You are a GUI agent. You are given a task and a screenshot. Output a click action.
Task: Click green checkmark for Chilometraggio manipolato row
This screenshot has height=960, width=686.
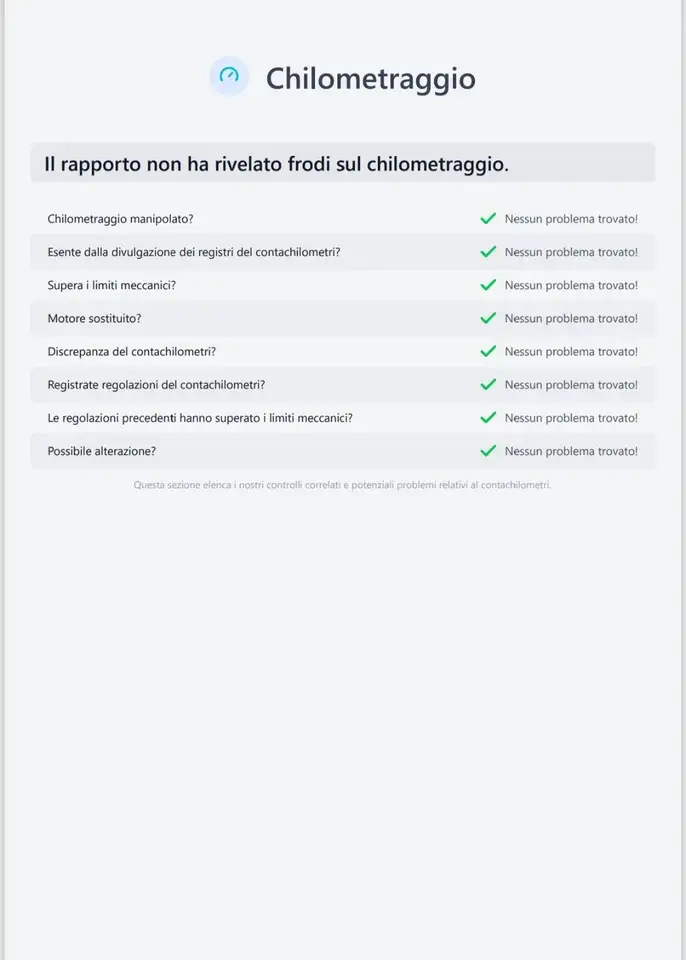tap(488, 219)
